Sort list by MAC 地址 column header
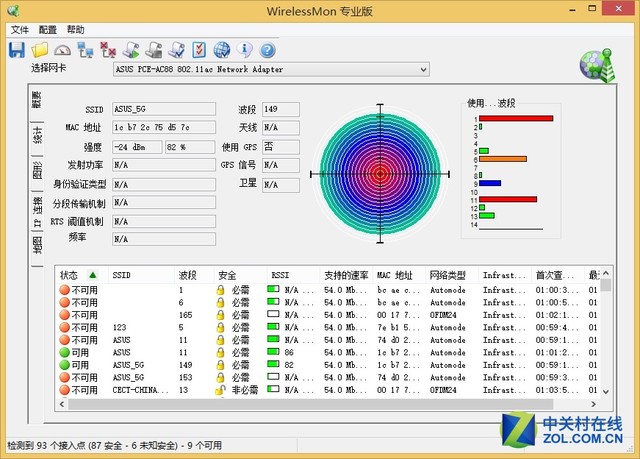 click(399, 275)
